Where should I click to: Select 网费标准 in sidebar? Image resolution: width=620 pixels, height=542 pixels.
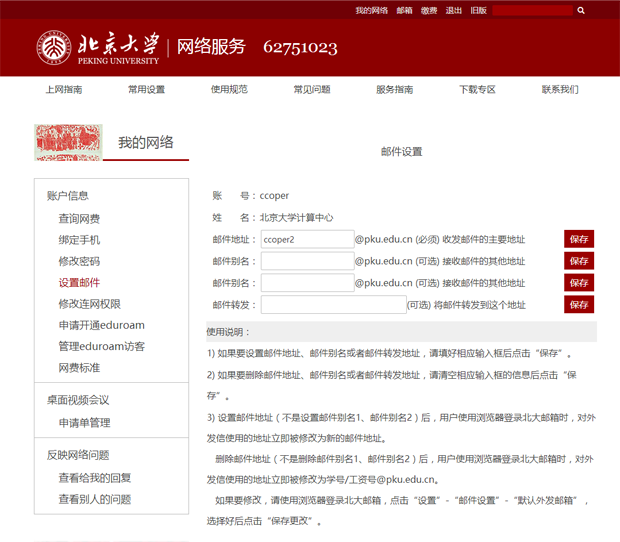79,368
